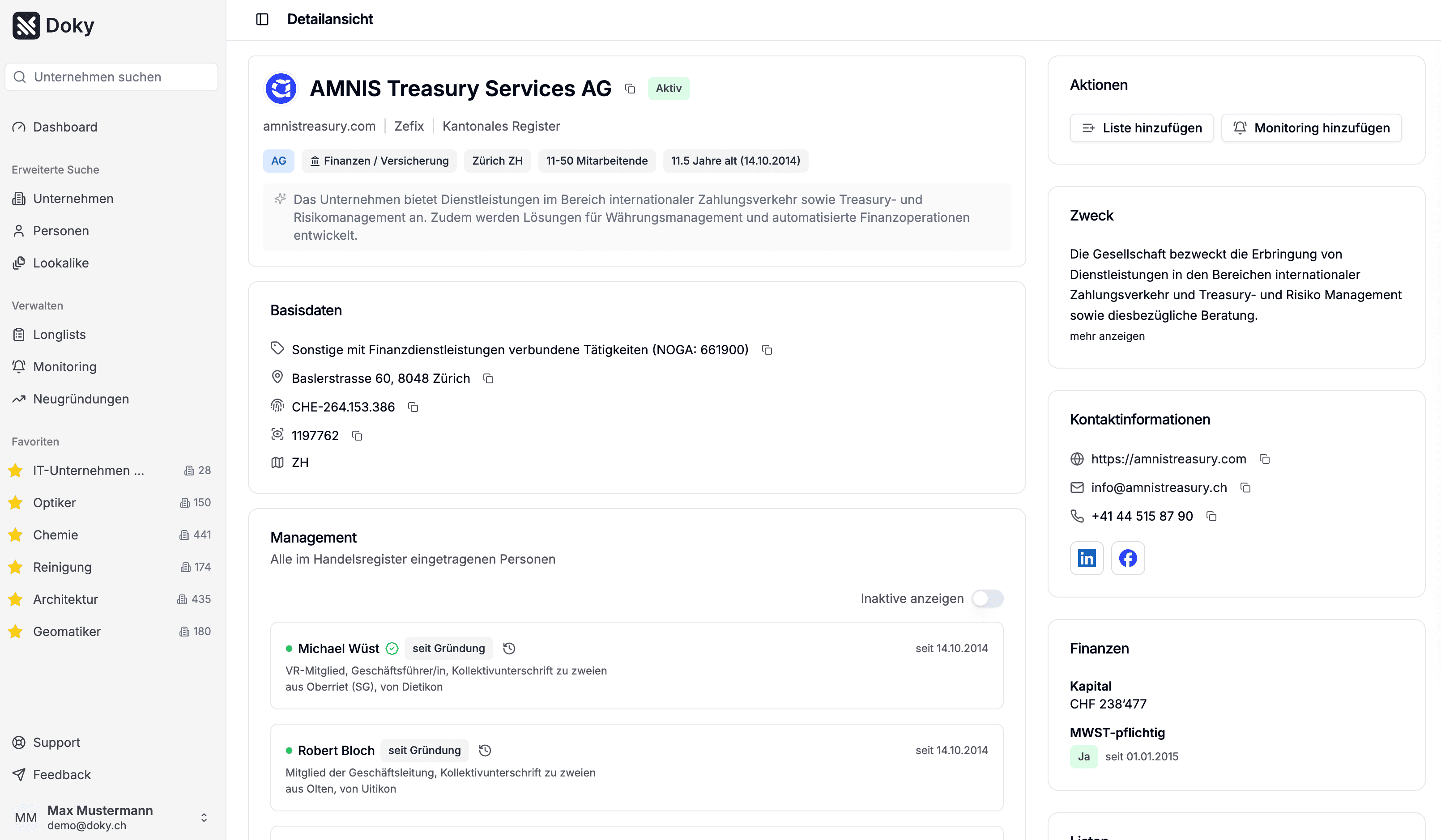Toggle the sidebar panel icon
The image size is (1441, 840).
coord(262,19)
